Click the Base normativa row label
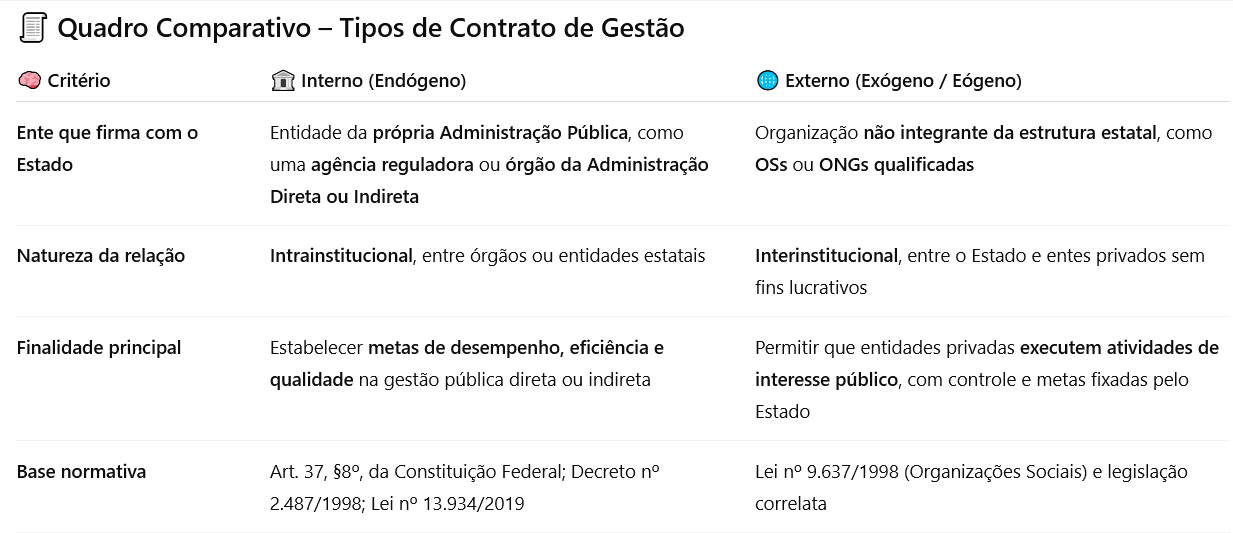The height and width of the screenshot is (533, 1233). 82,471
